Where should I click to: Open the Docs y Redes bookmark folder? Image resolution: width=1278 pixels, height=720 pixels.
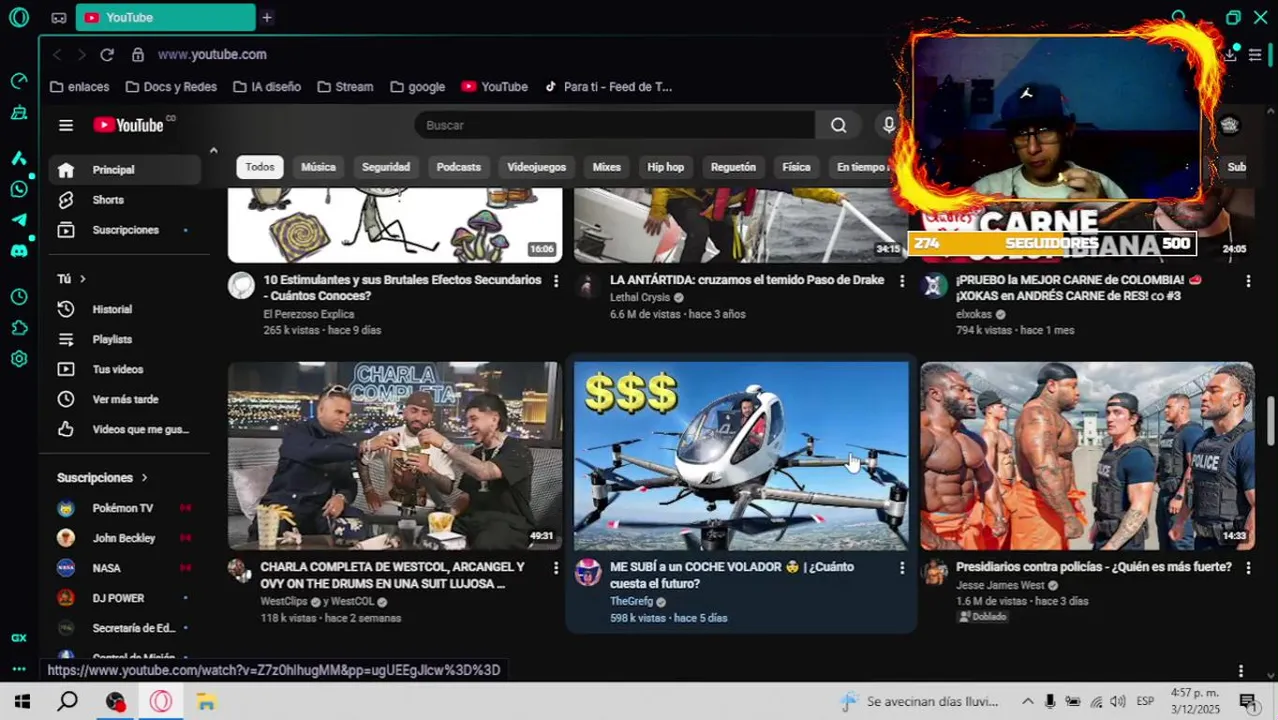(170, 87)
